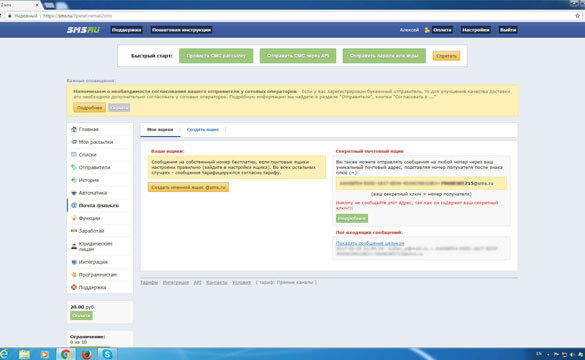Open Автоматика via its sidebar icon

tap(74, 192)
